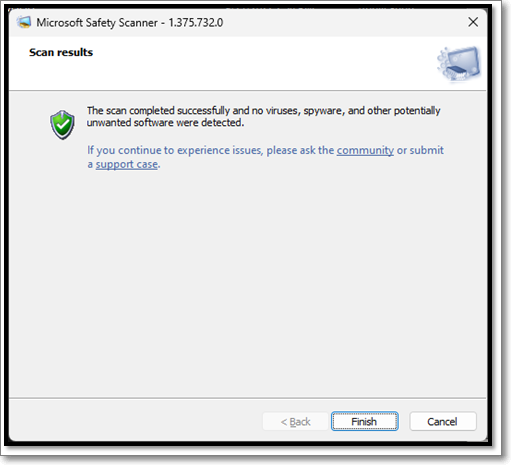Click the green shield checkmark icon
The width and height of the screenshot is (511, 465).
point(62,125)
